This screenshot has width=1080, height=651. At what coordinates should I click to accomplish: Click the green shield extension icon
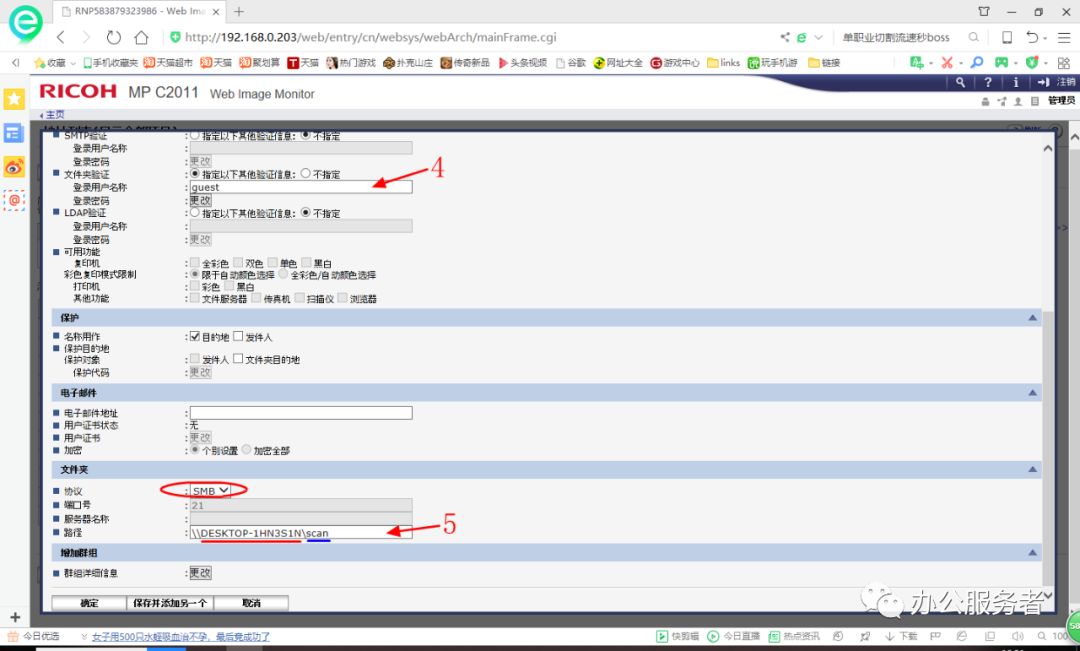point(1031,63)
